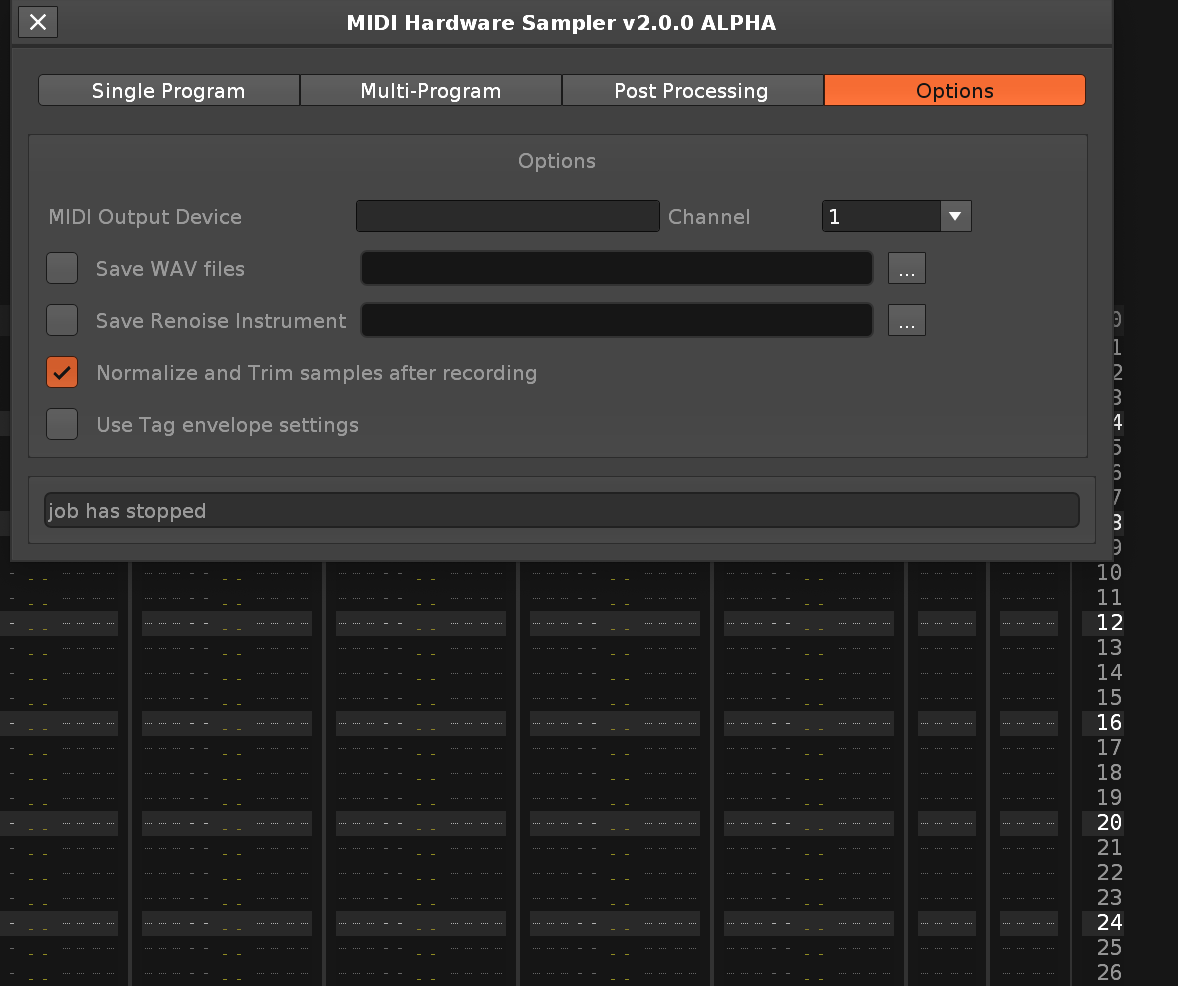The height and width of the screenshot is (986, 1178).
Task: Click line number 10 in the pattern editor
Action: click(x=1110, y=573)
